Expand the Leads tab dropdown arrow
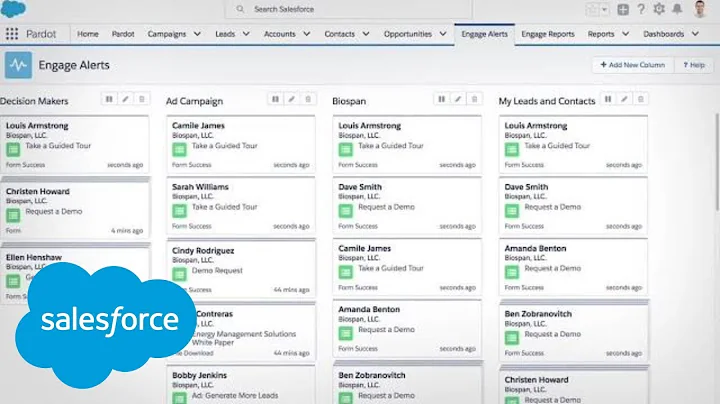 click(246, 34)
